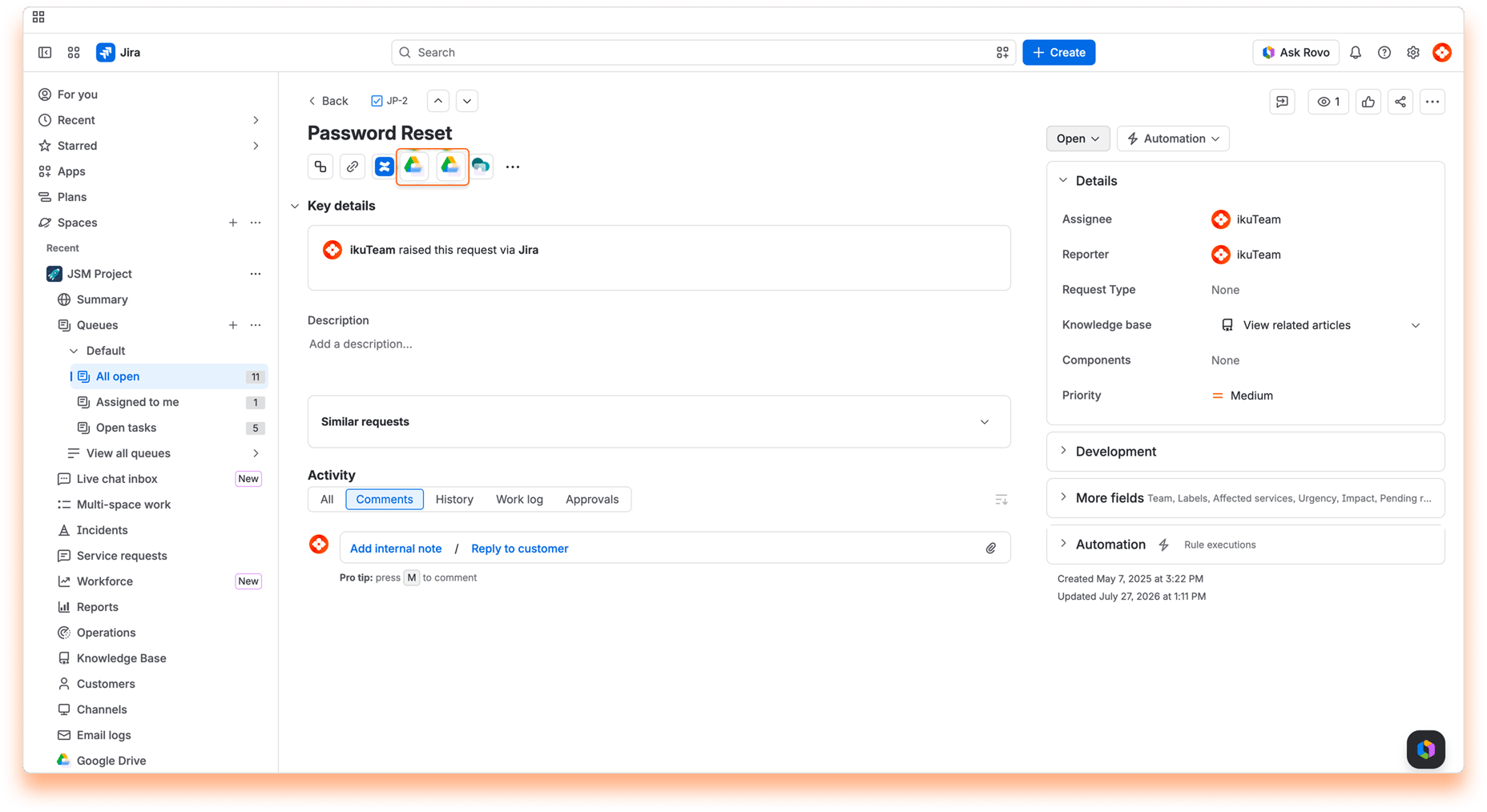Open the settings gear icon
Viewport: 1487px width, 812px height.
(1413, 52)
